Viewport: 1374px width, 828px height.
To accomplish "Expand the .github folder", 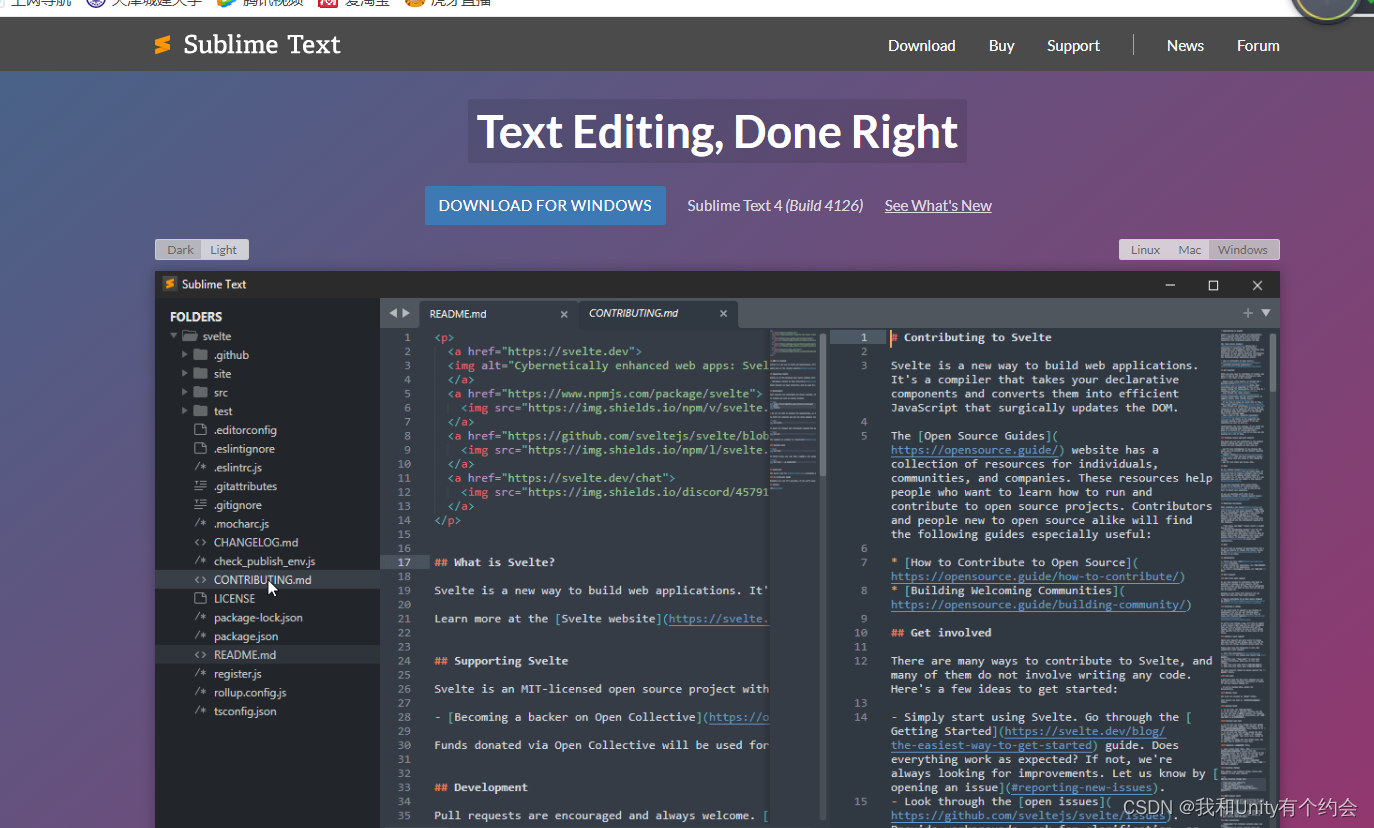I will pyautogui.click(x=185, y=355).
